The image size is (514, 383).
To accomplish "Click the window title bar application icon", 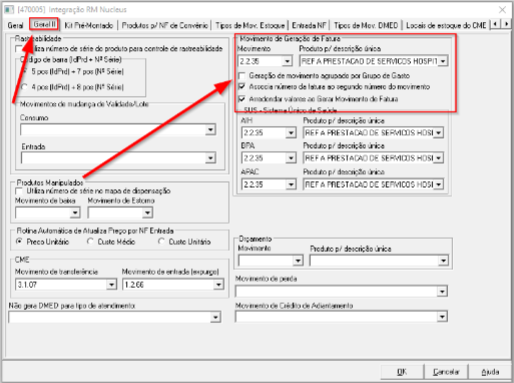I will click(9, 9).
